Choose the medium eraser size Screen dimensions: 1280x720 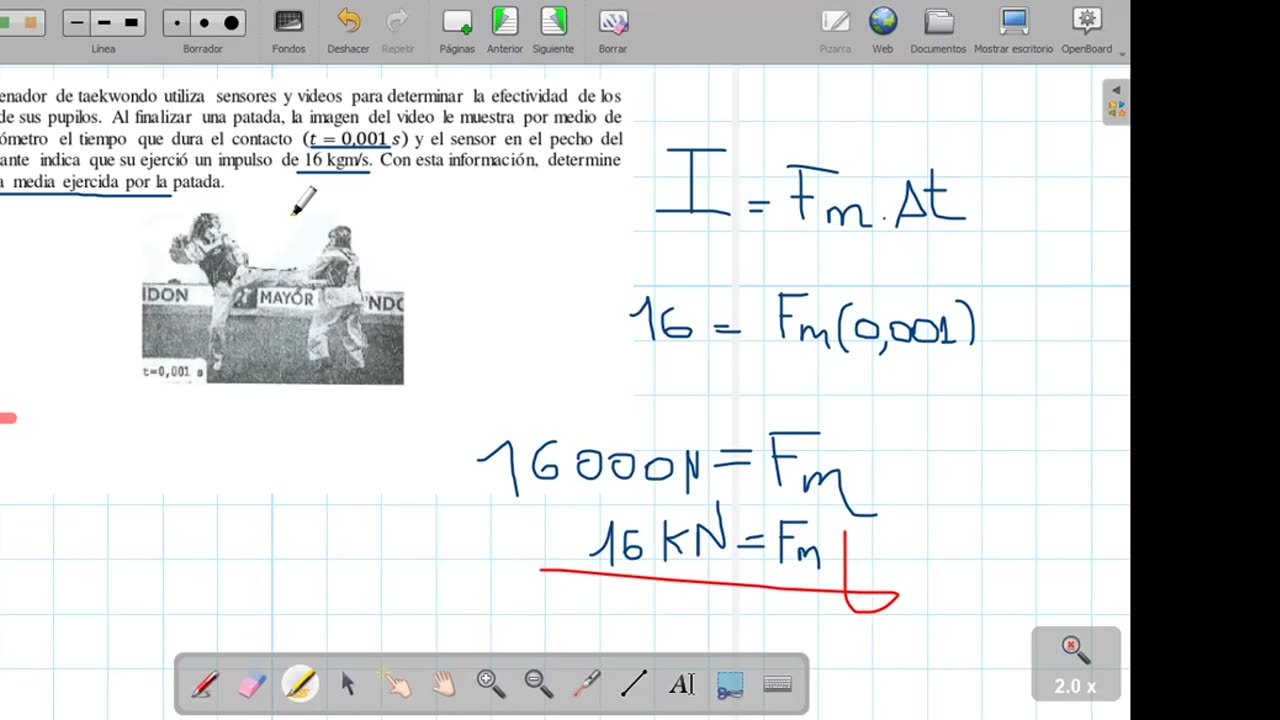204,23
